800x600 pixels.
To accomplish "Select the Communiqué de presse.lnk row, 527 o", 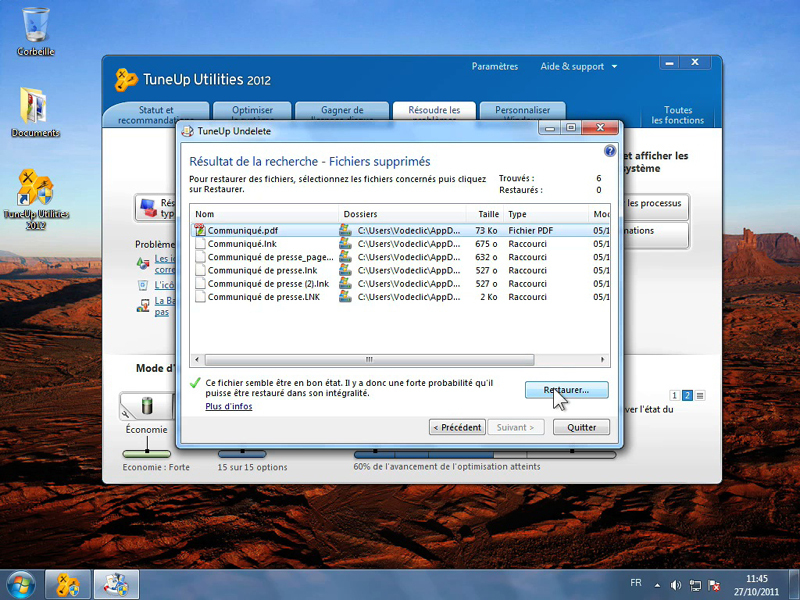I will [x=400, y=270].
